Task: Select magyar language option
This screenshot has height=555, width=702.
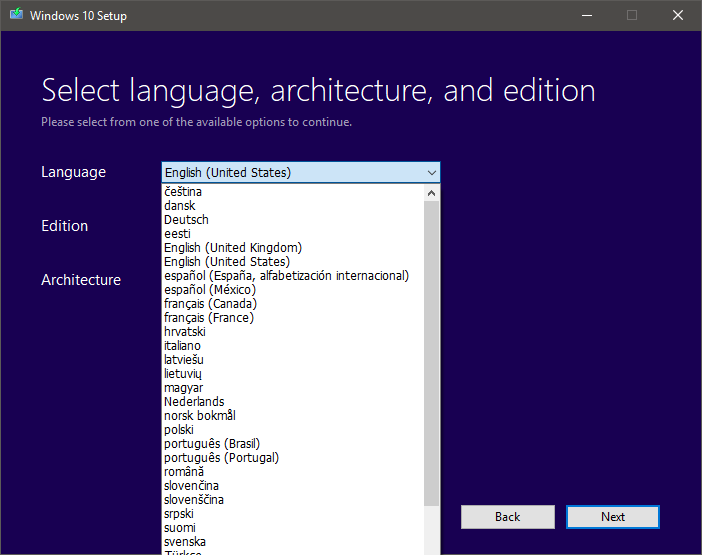Action: (x=293, y=388)
